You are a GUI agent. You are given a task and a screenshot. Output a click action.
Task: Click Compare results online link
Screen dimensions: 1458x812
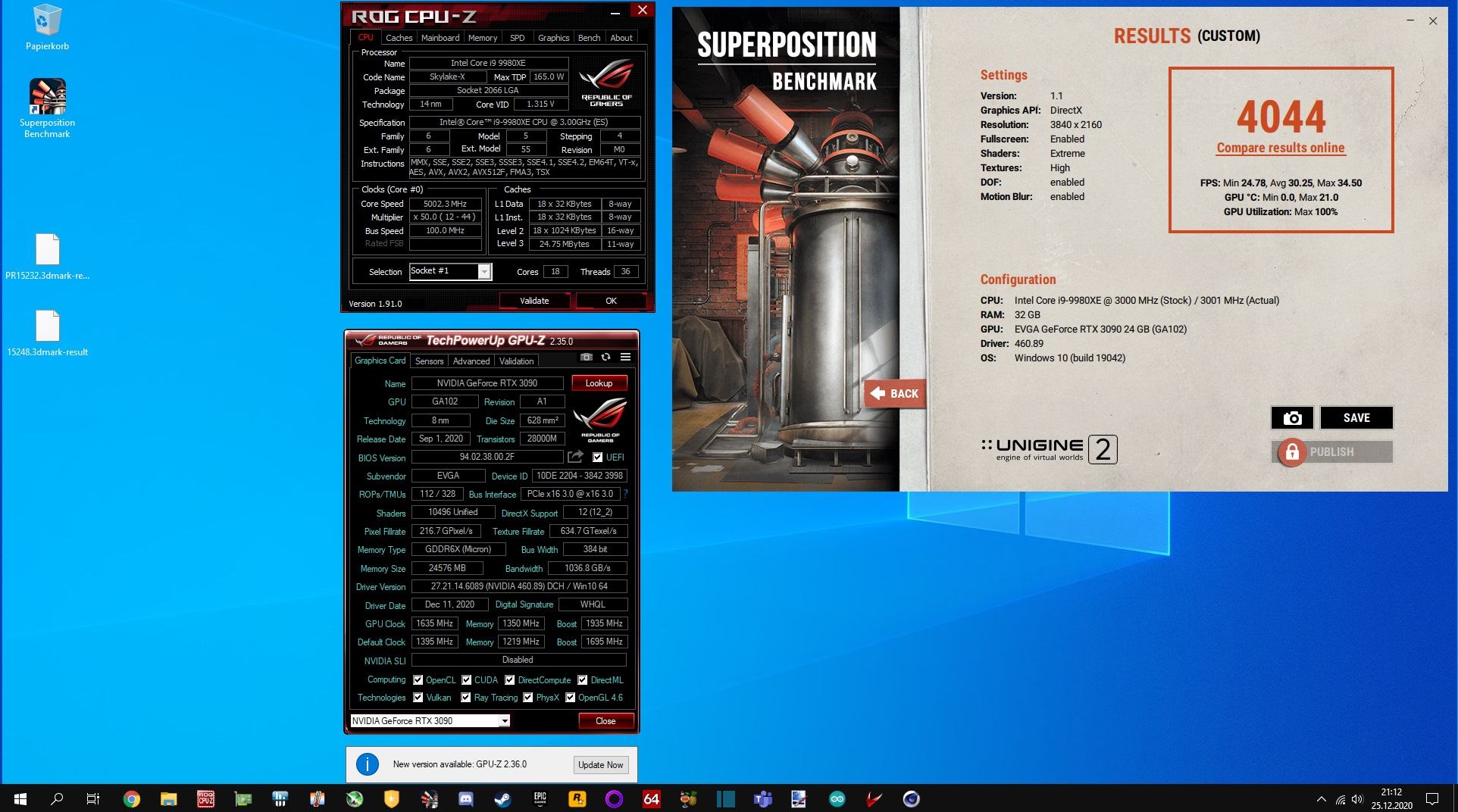[1281, 148]
